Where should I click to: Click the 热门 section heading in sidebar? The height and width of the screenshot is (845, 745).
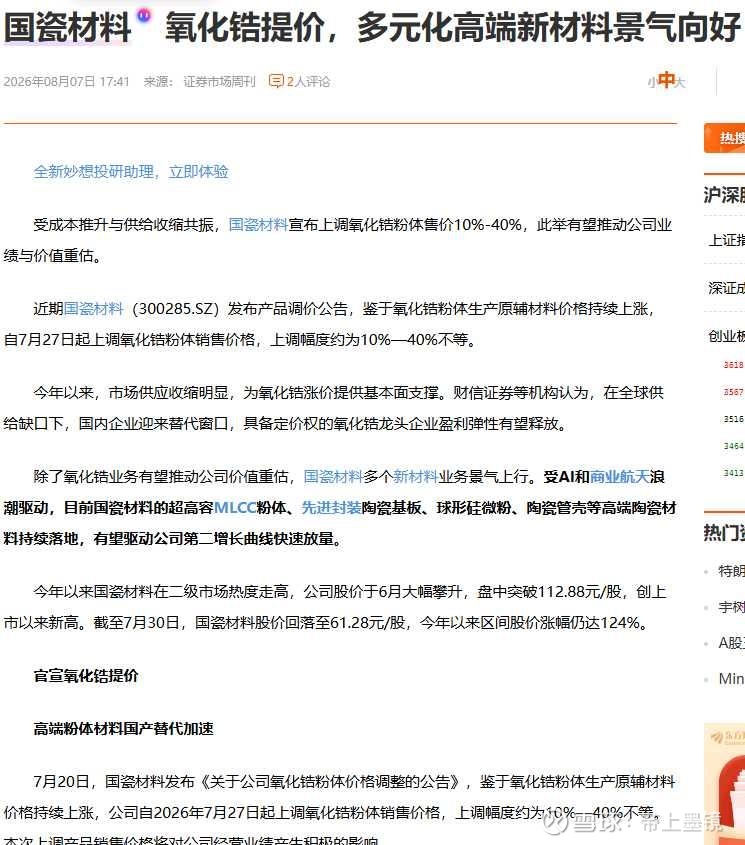click(x=724, y=532)
